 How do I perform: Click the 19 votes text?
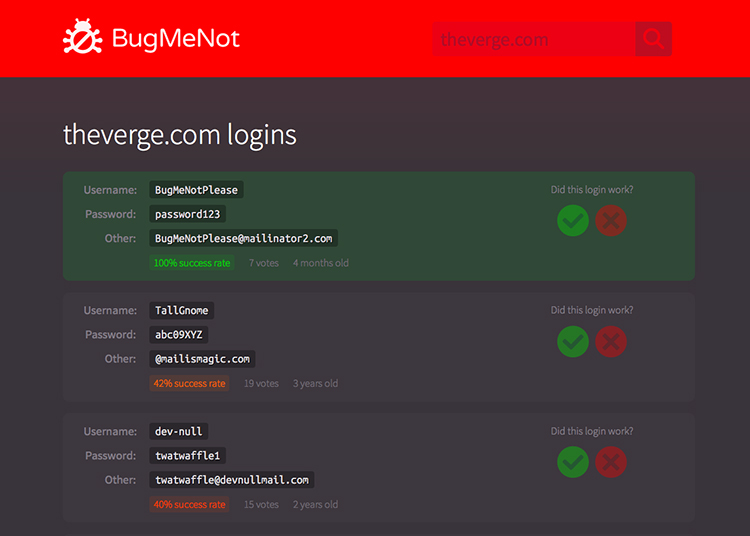point(261,383)
